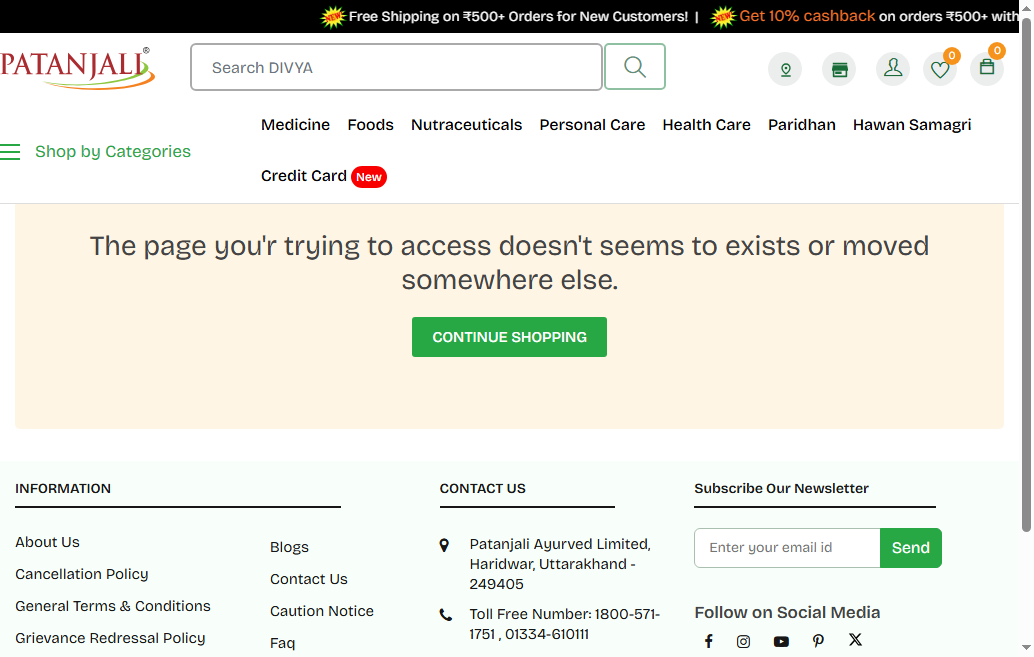Open the shopping cart bag icon
1034x657 pixels.
pos(987,69)
